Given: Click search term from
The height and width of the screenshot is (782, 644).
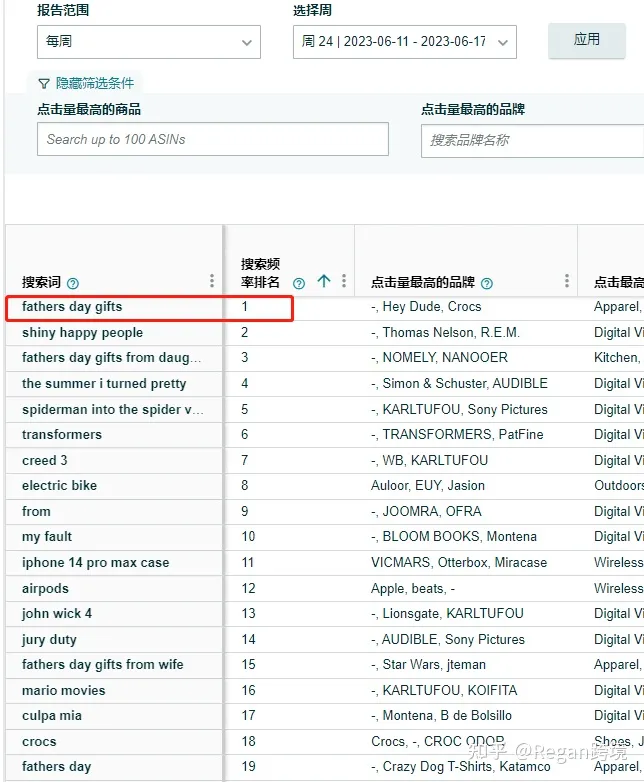Looking at the screenshot, I should point(36,511).
